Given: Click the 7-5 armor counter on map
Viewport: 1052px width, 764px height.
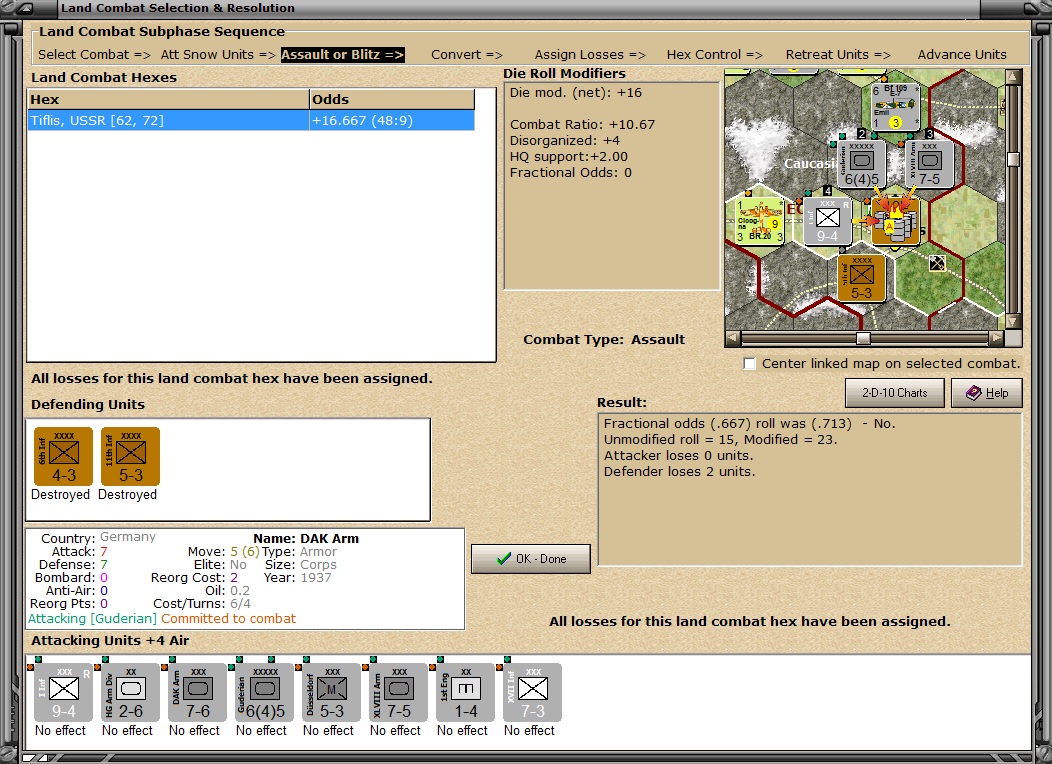Looking at the screenshot, I should coord(929,164).
